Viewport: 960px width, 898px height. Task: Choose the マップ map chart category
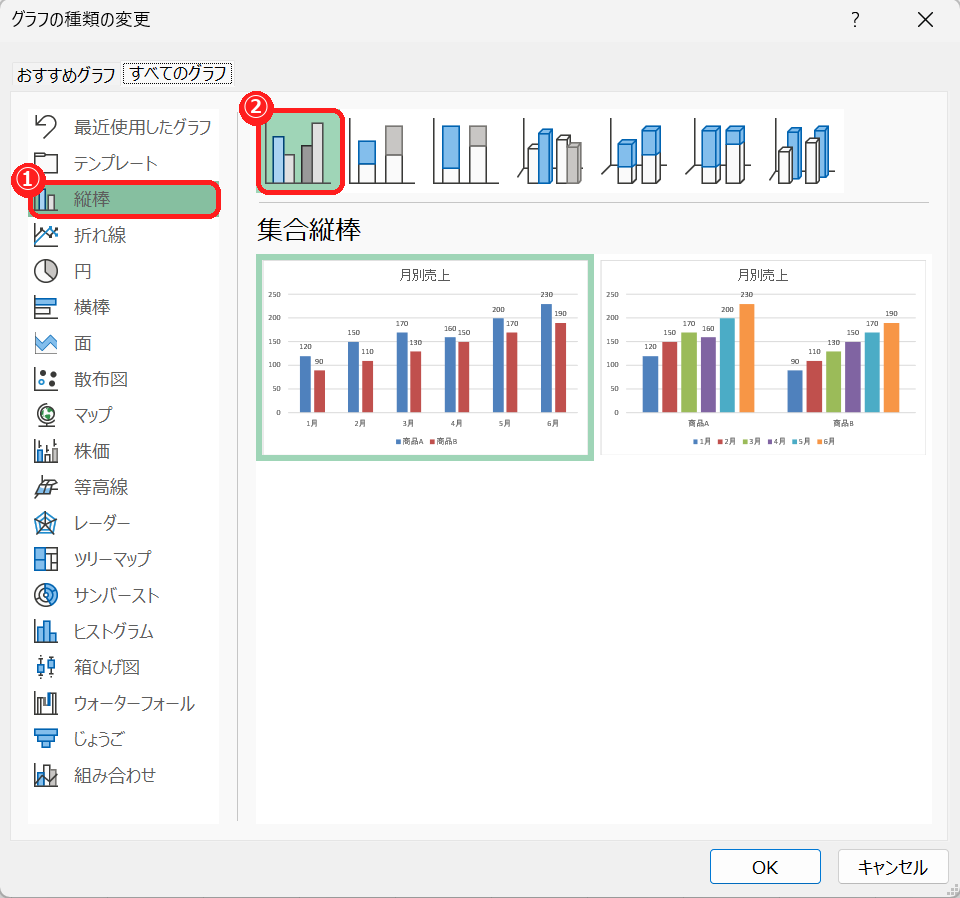[123, 415]
